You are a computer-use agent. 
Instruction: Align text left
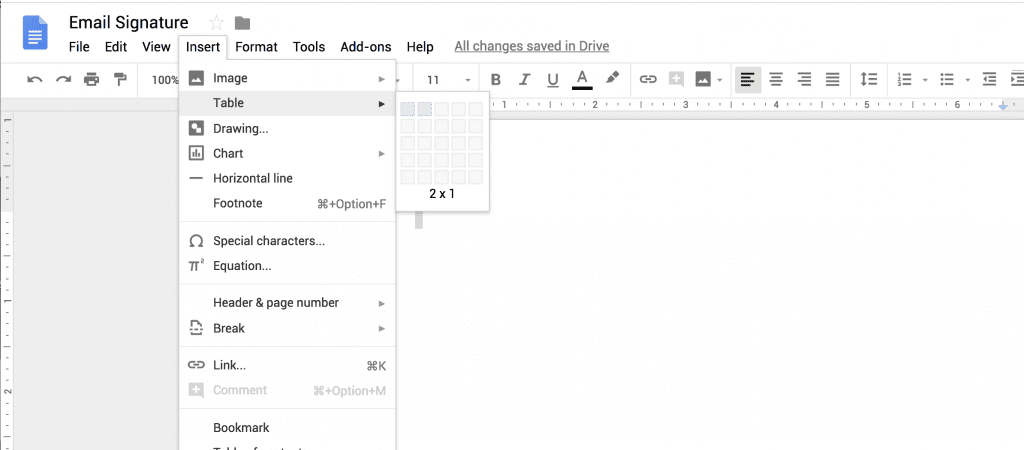pyautogui.click(x=748, y=80)
